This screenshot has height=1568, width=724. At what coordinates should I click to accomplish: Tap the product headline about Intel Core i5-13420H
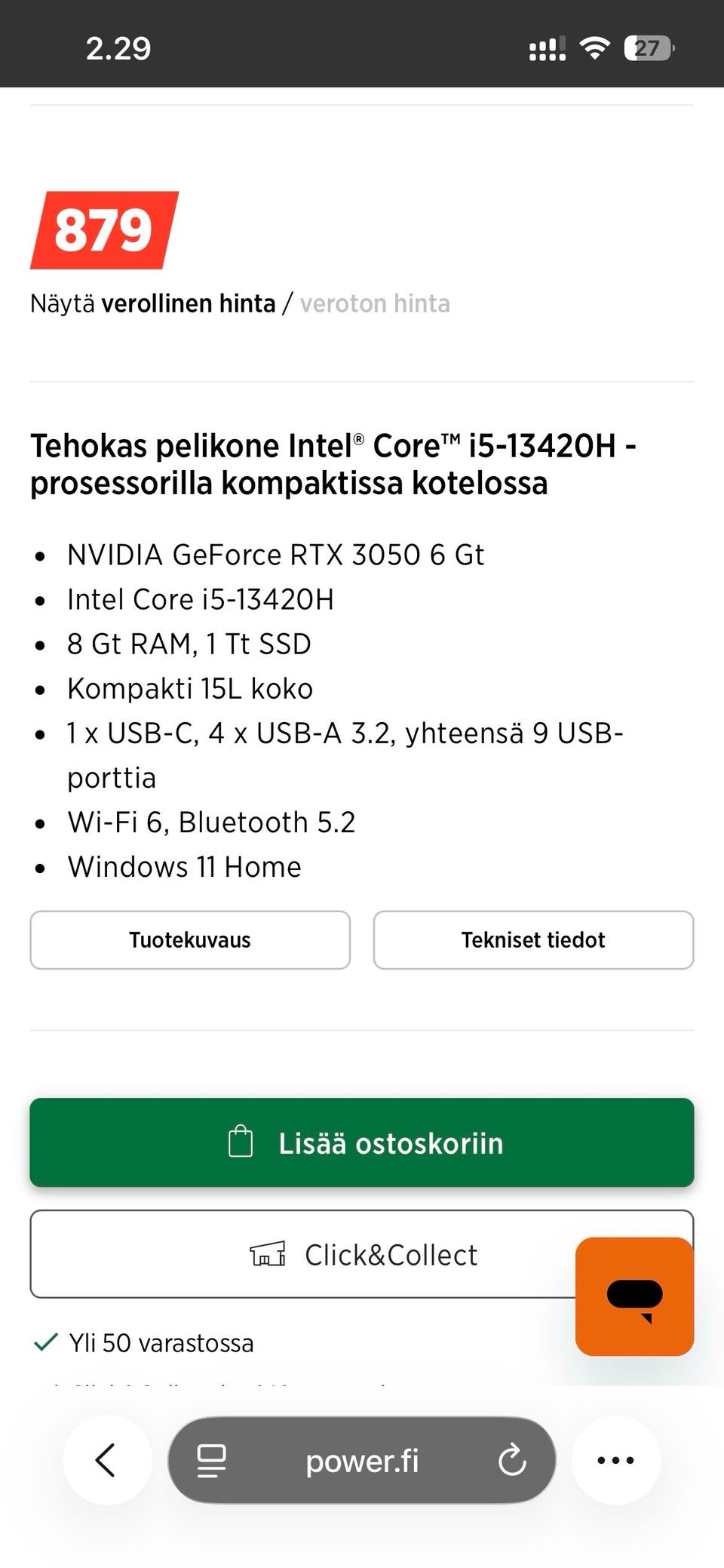333,464
